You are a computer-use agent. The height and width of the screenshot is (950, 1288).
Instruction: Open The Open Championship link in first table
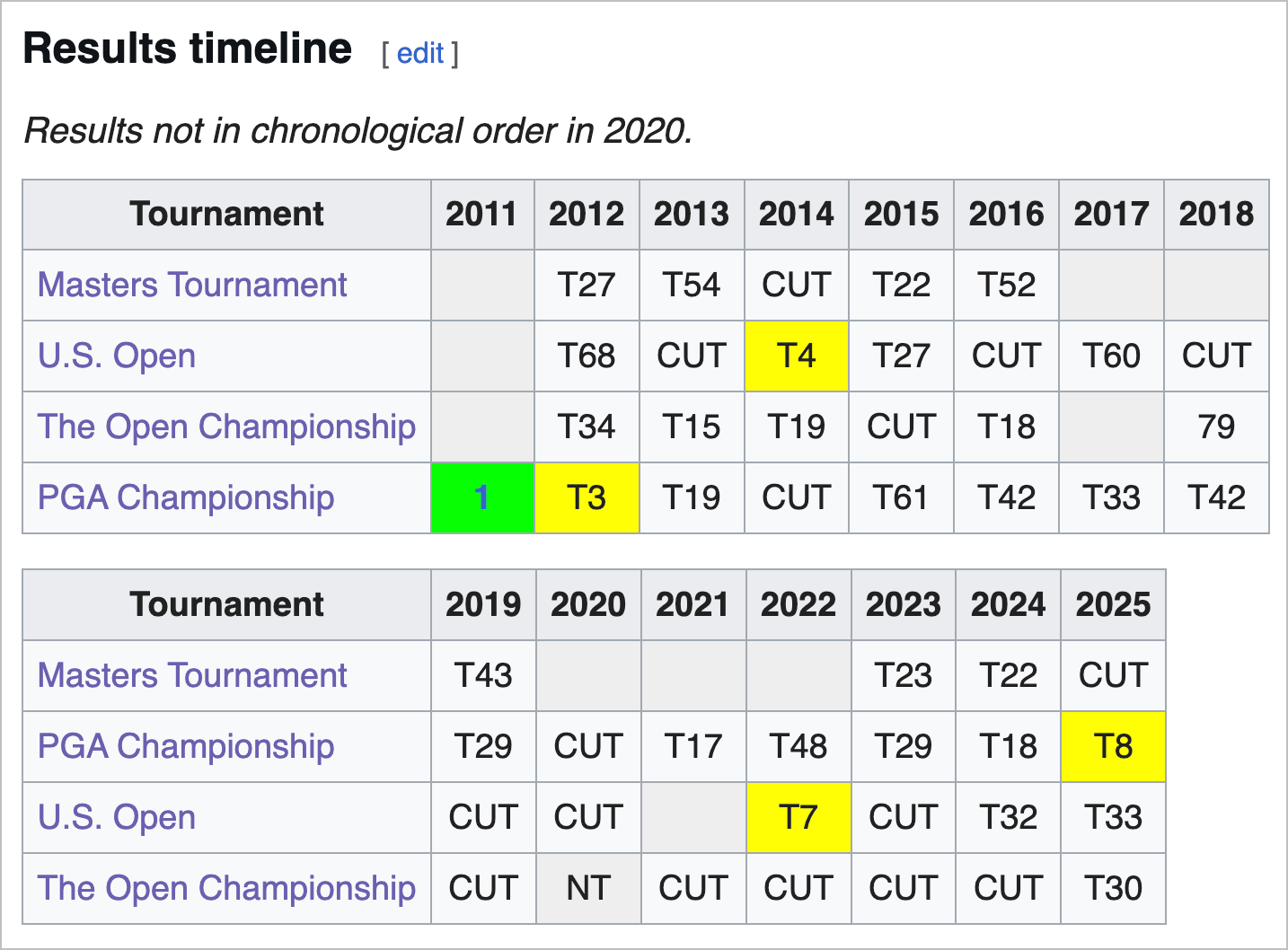tap(226, 427)
